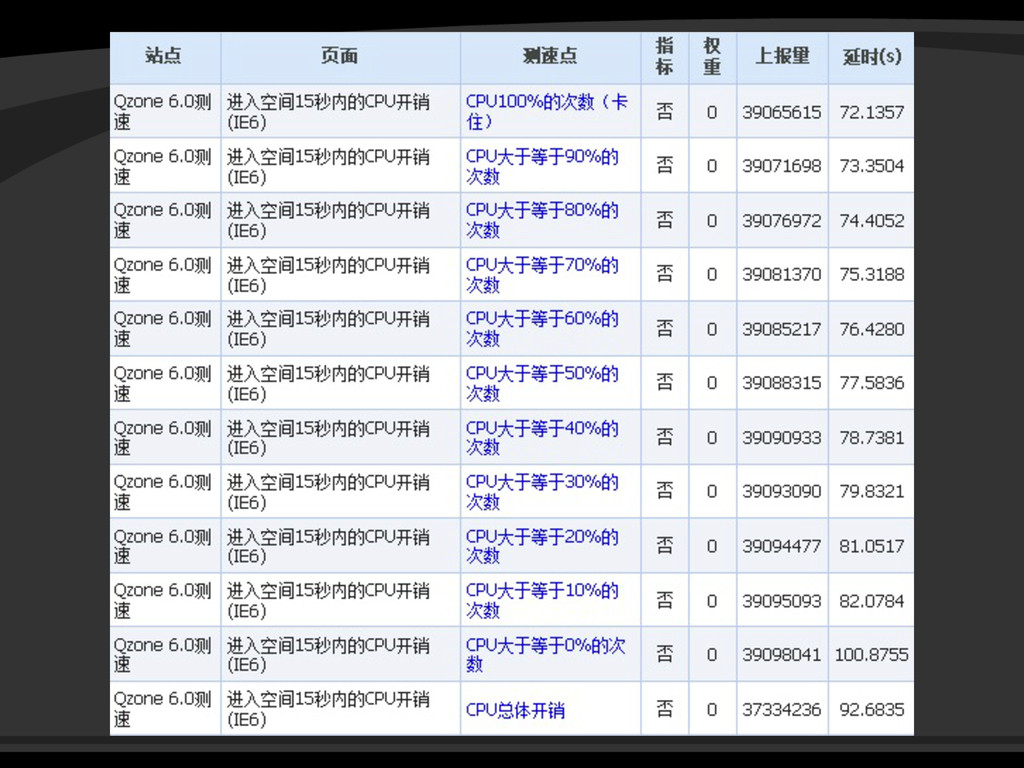
Task: Click 否 in the CPU总体开销 row
Action: (x=664, y=709)
